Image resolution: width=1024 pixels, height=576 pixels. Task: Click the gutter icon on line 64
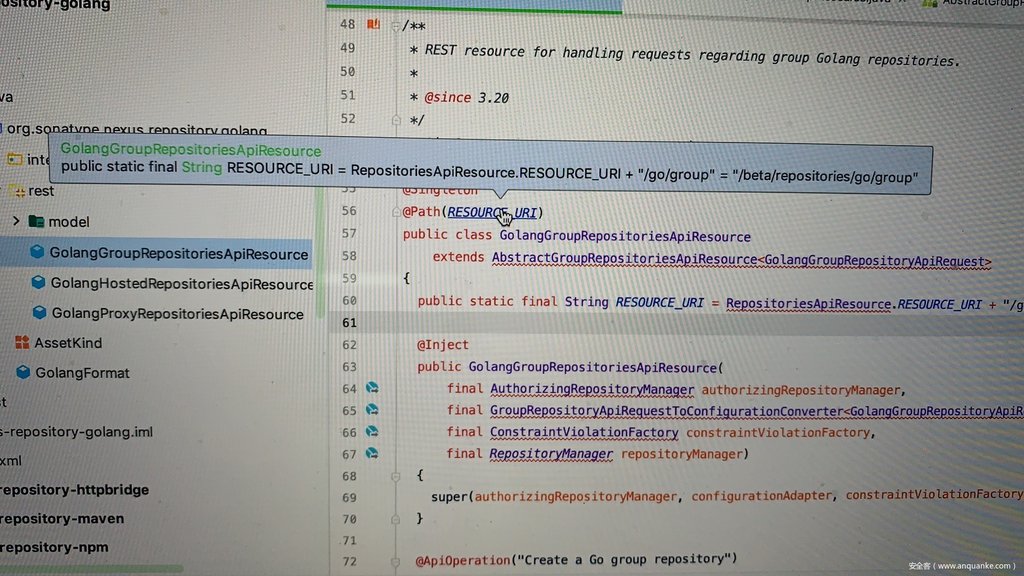372,388
